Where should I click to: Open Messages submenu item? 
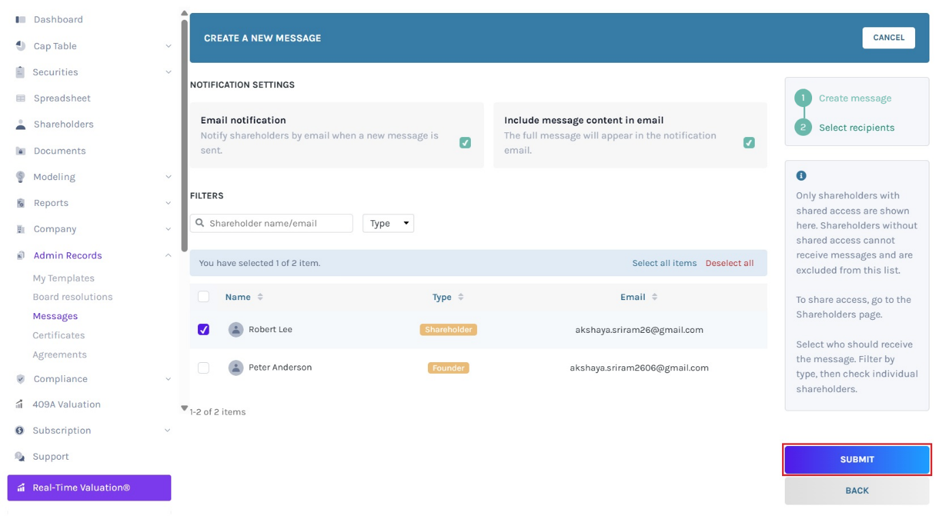(x=55, y=316)
